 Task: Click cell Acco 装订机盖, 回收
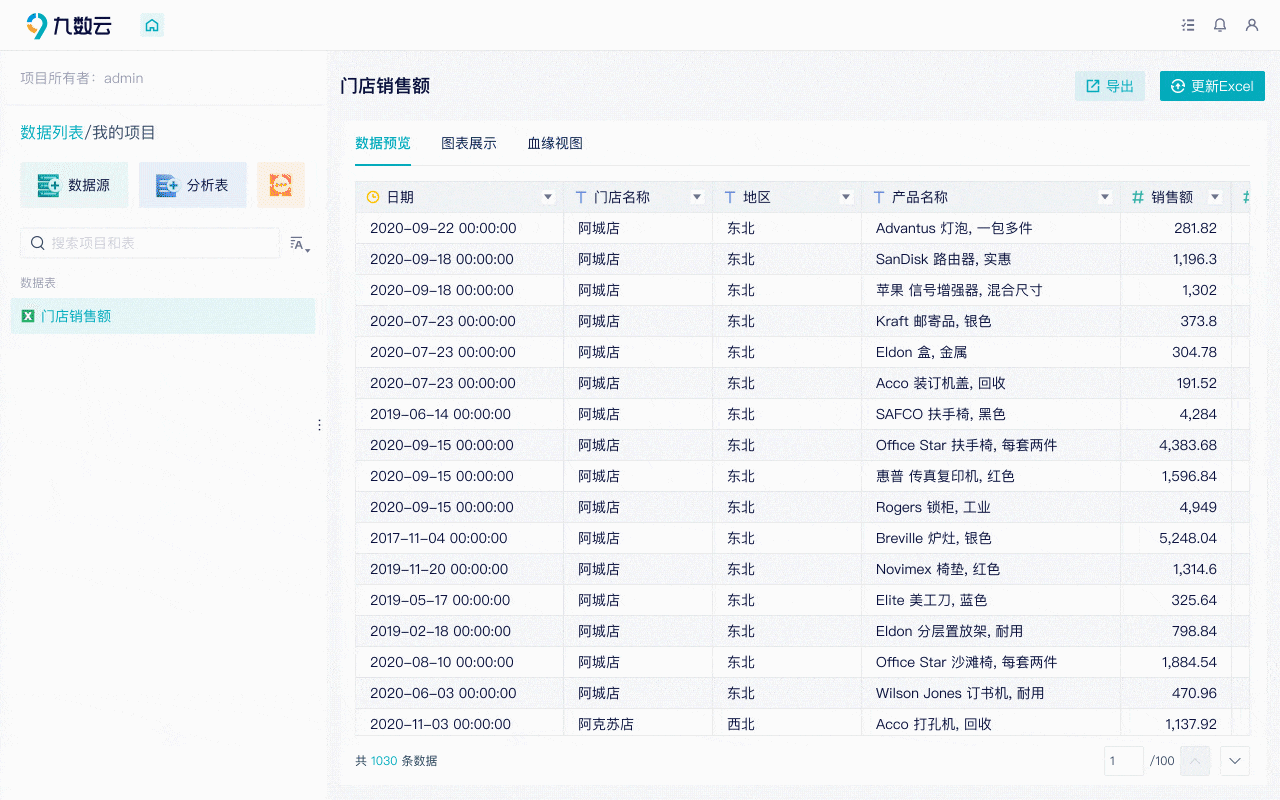990,383
